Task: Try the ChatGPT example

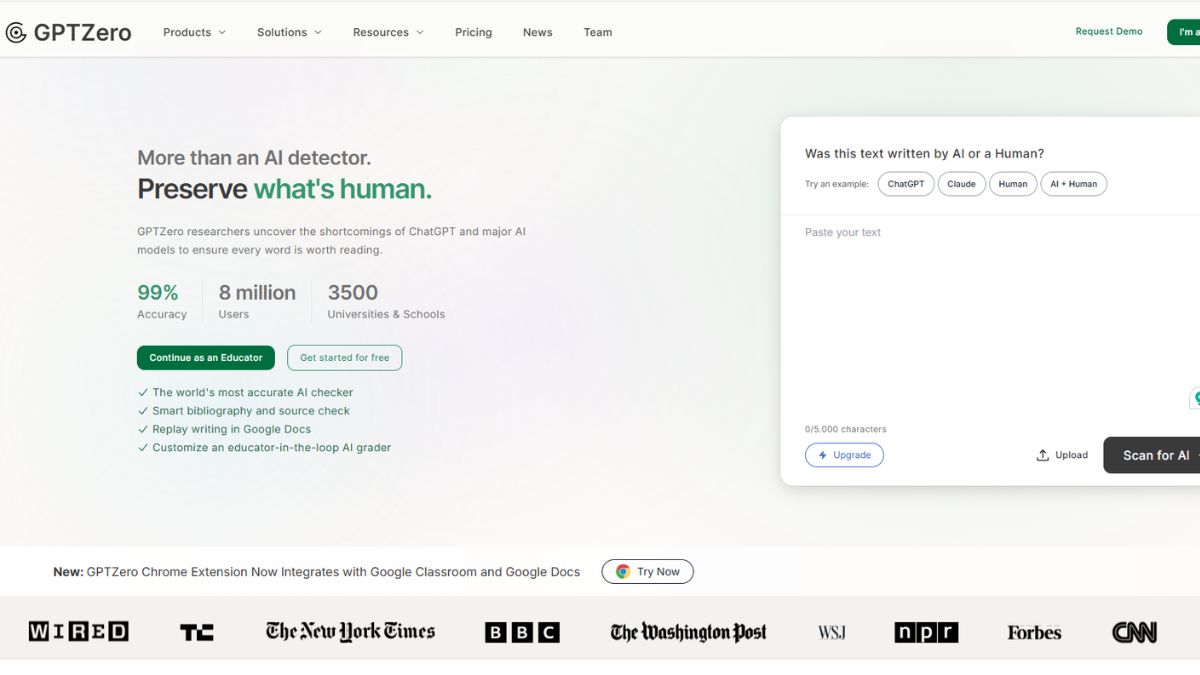Action: pyautogui.click(x=906, y=184)
